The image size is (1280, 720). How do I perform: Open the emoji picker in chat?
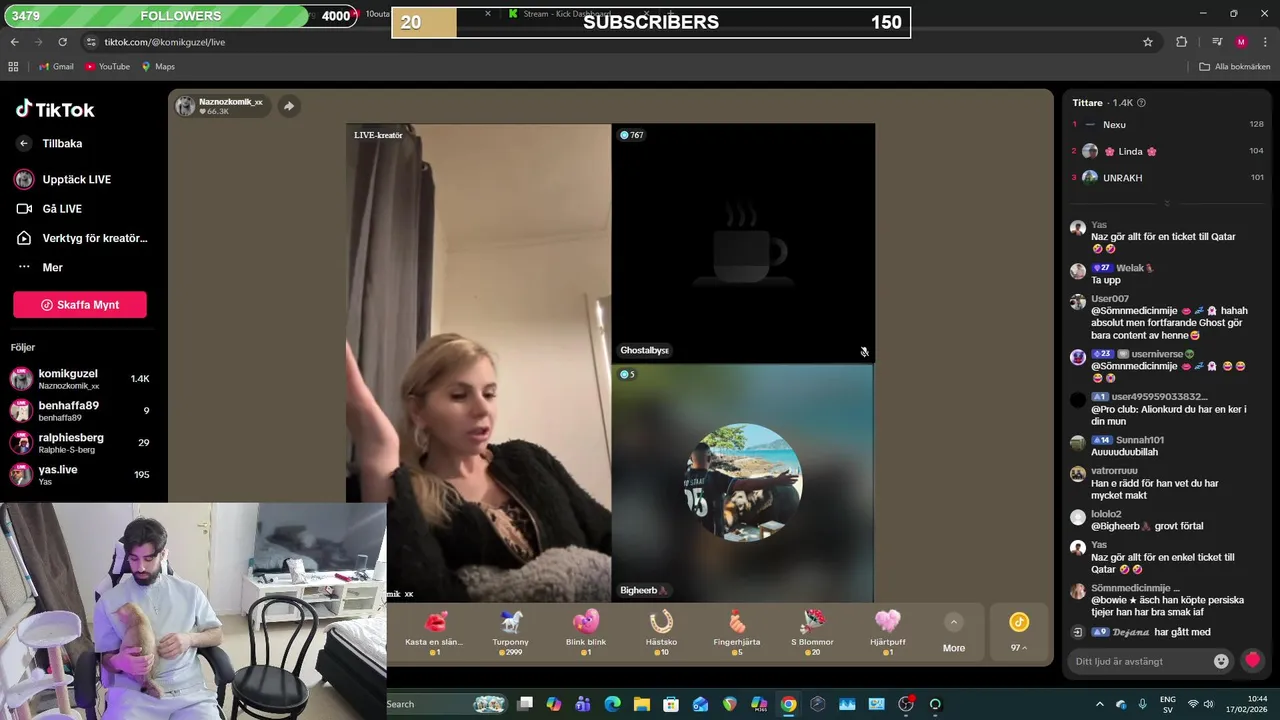tap(1221, 661)
